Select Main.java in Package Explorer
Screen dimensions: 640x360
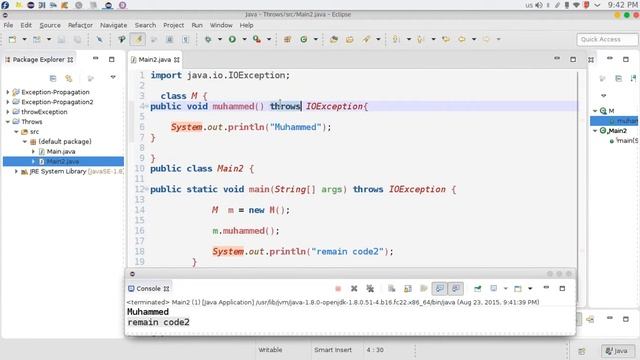pyautogui.click(x=61, y=151)
